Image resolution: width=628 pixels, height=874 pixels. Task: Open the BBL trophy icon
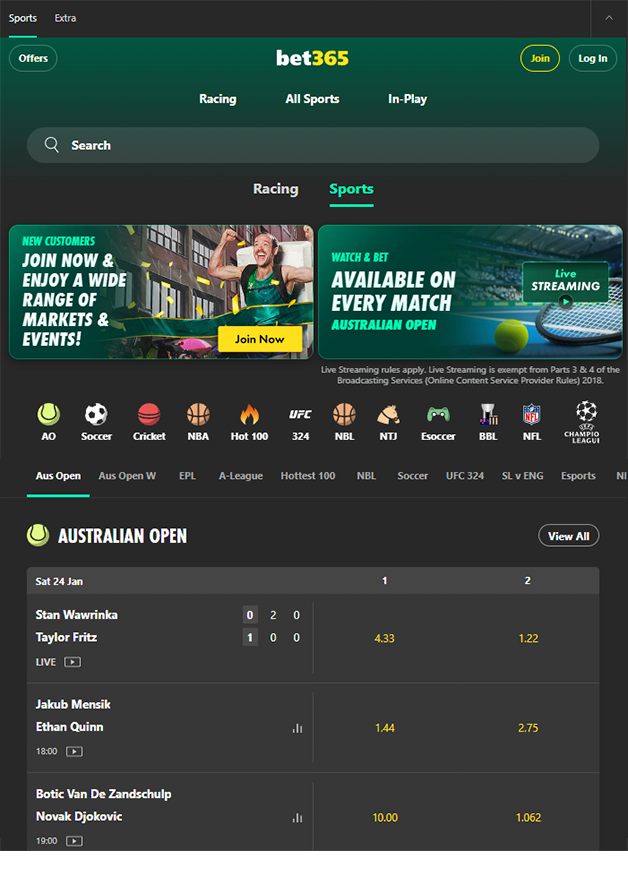pos(488,415)
